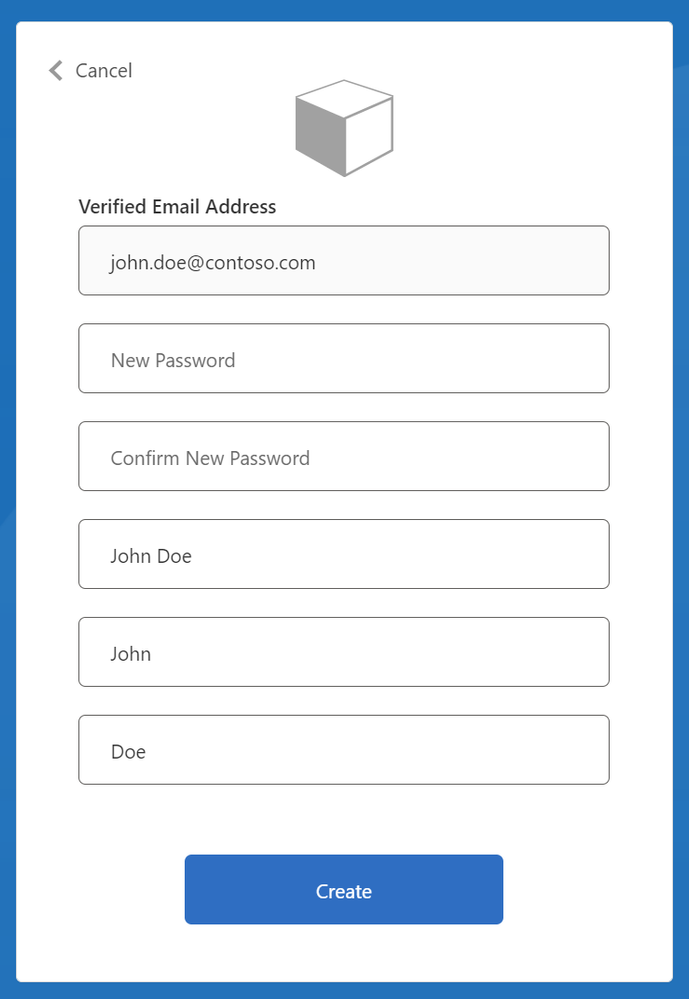Submit the form with the Create button
This screenshot has height=999, width=689.
tap(344, 889)
